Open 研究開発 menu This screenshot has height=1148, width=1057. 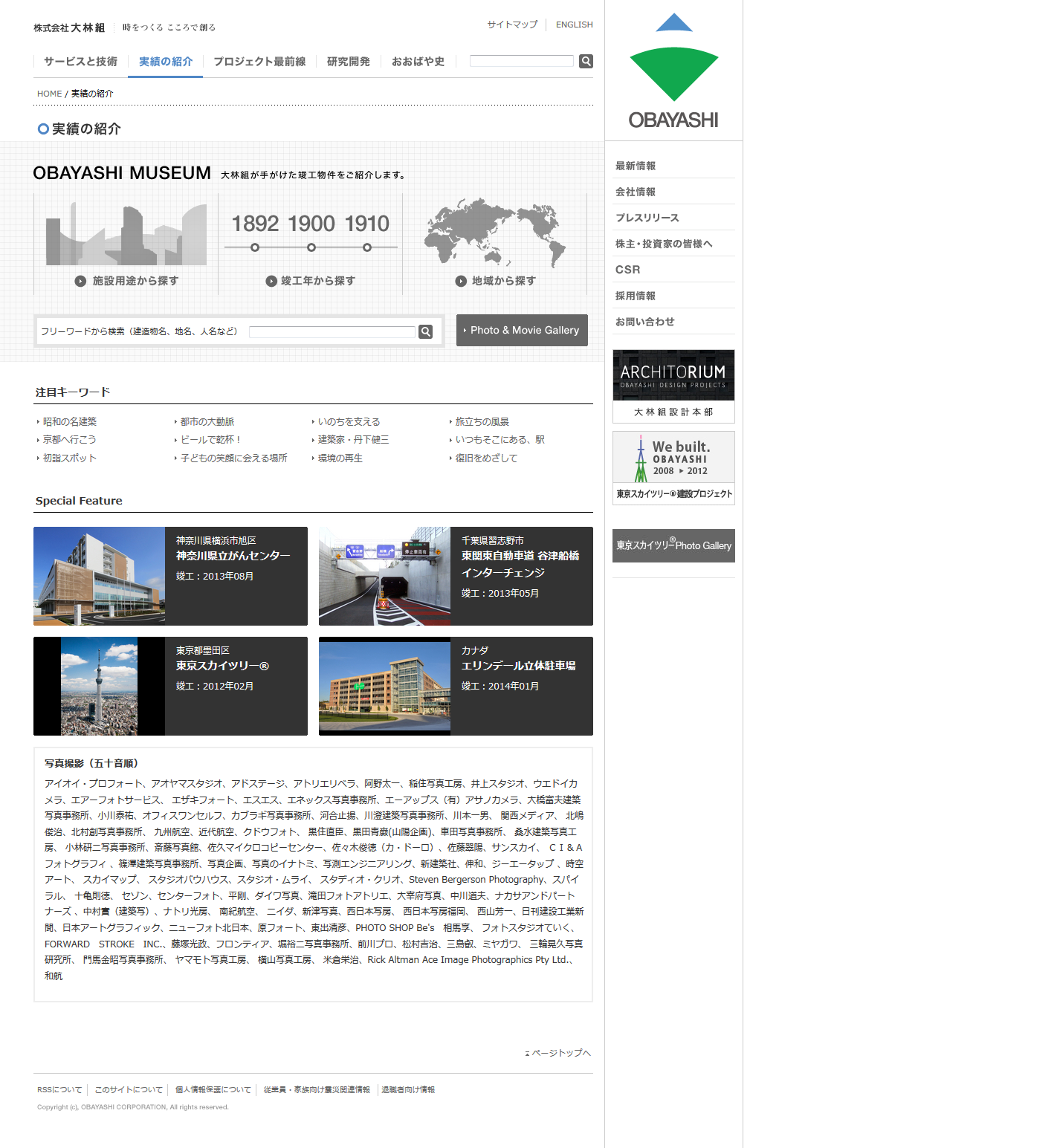point(349,62)
